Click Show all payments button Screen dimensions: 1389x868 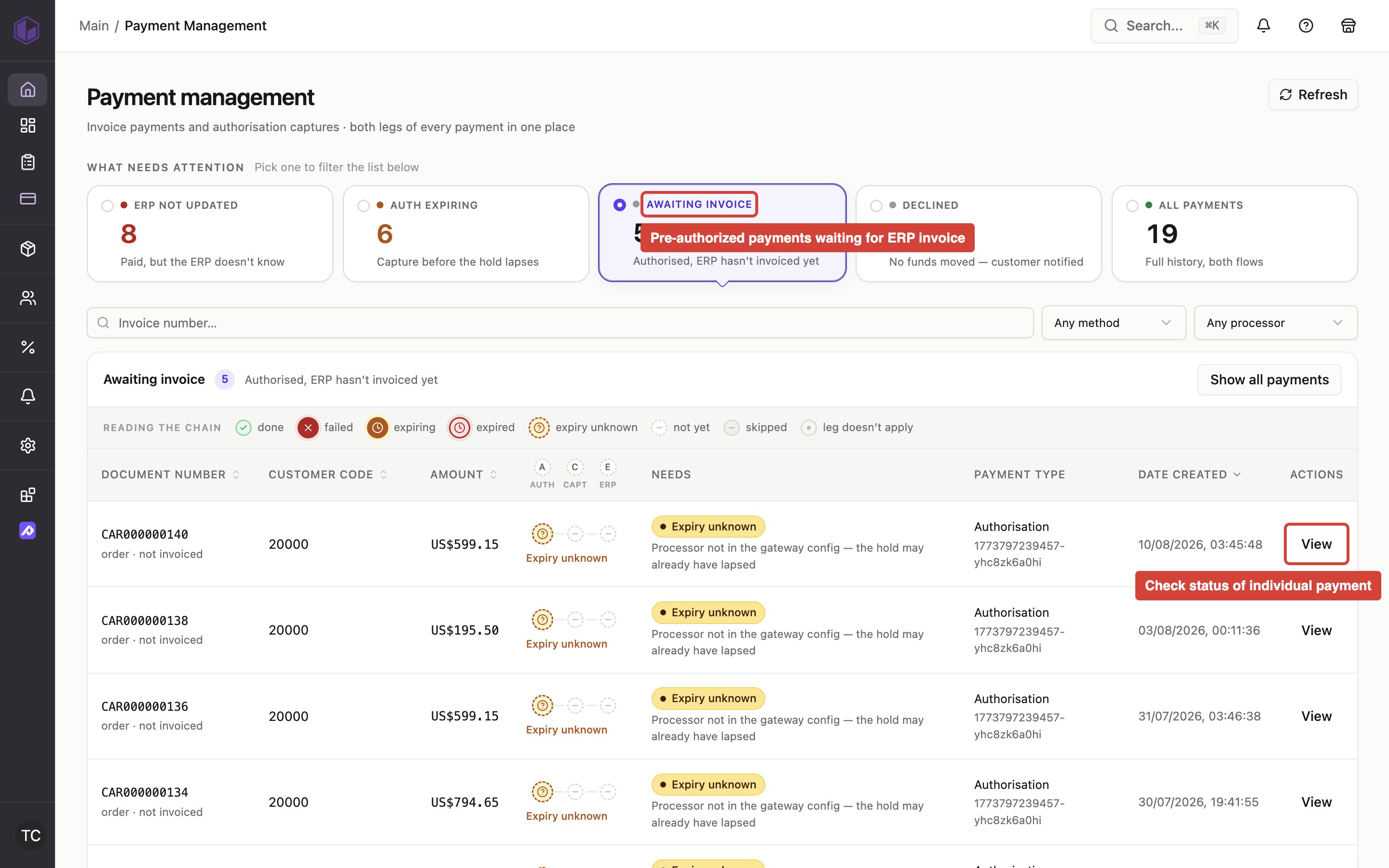[x=1269, y=380]
